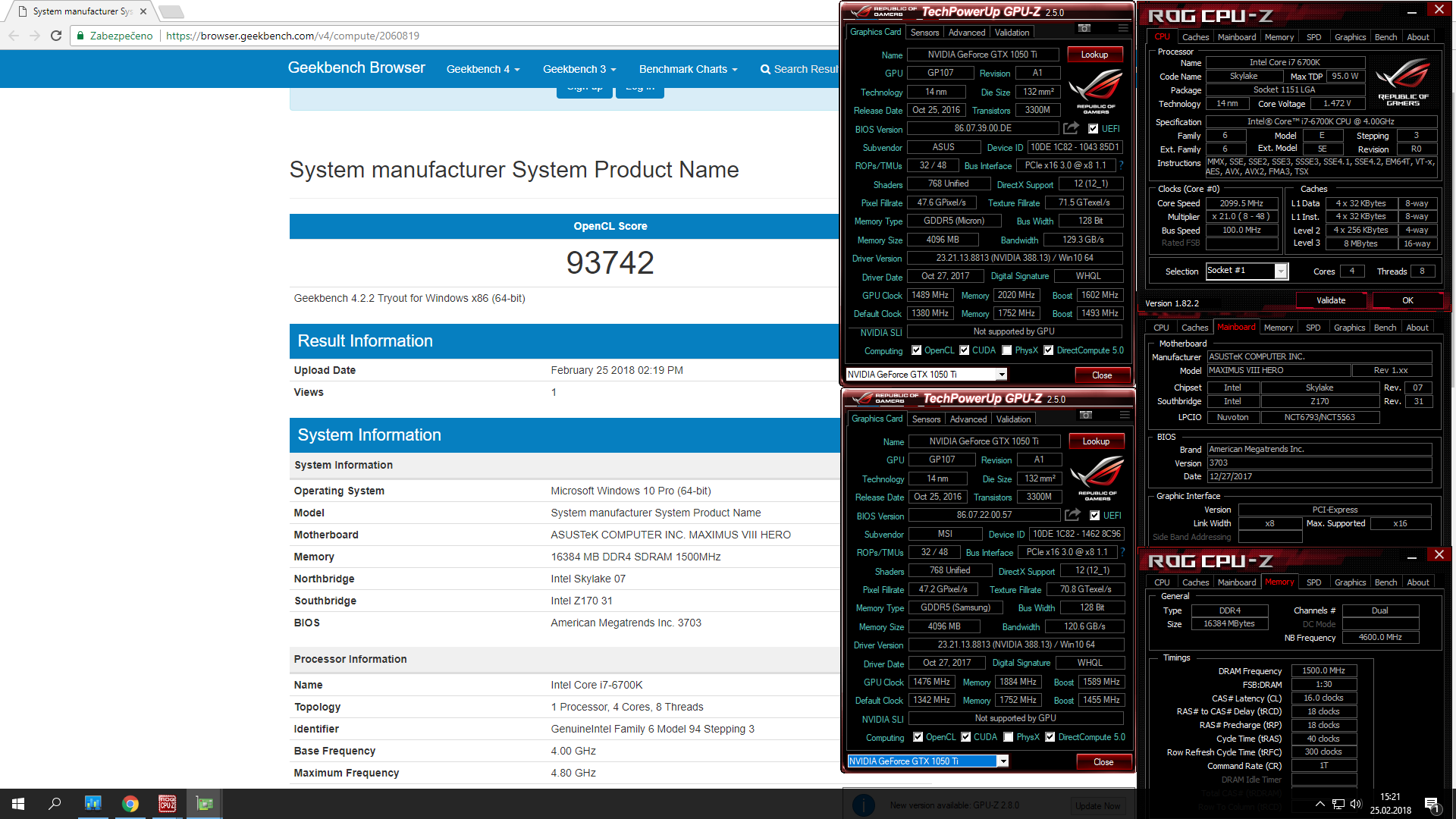Open About tab in top CPU-Z window
Viewport: 1456px width, 819px height.
point(1417,37)
